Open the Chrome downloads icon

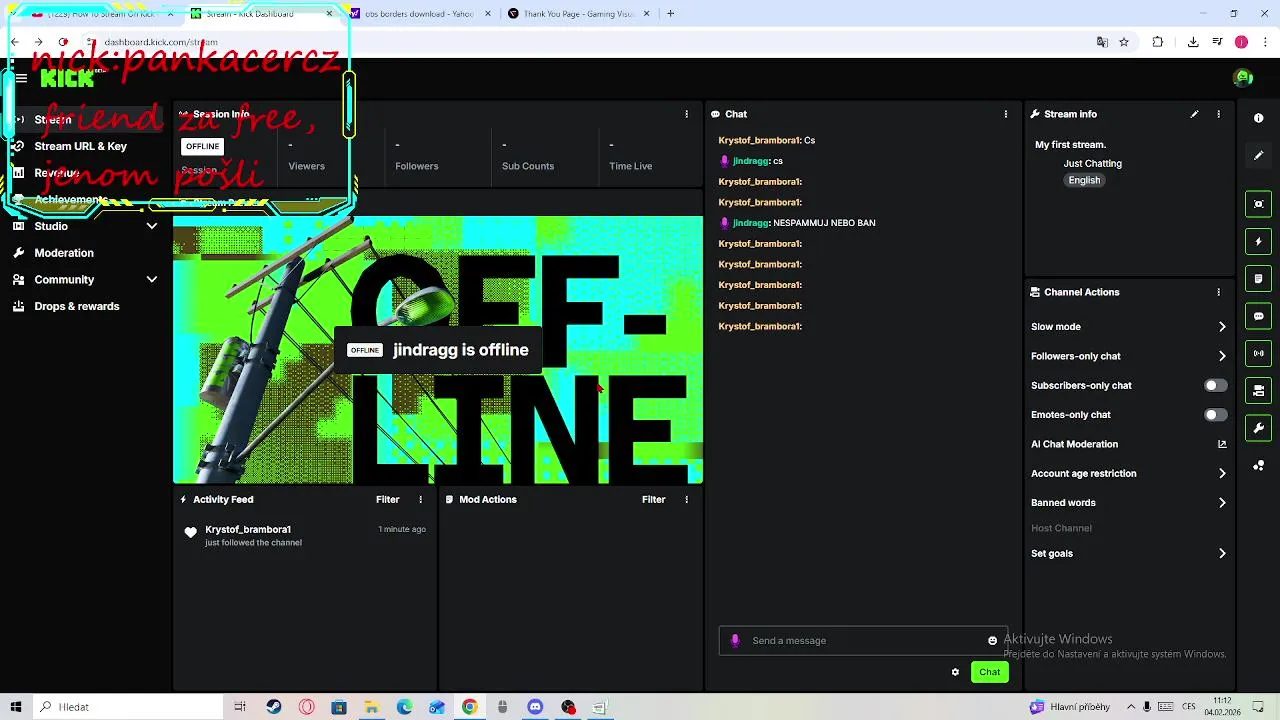tap(1193, 42)
